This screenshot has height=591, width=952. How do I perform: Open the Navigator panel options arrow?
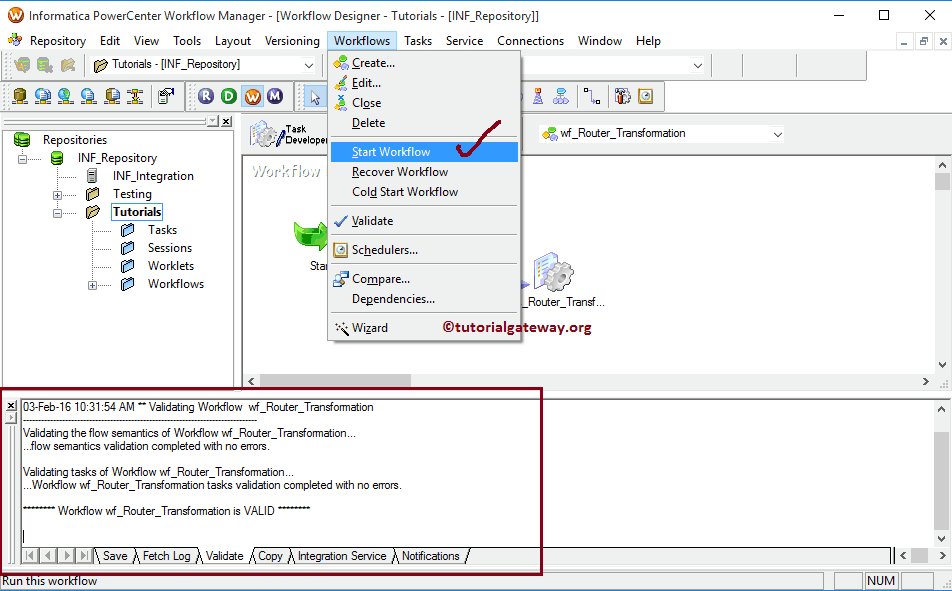(212, 121)
